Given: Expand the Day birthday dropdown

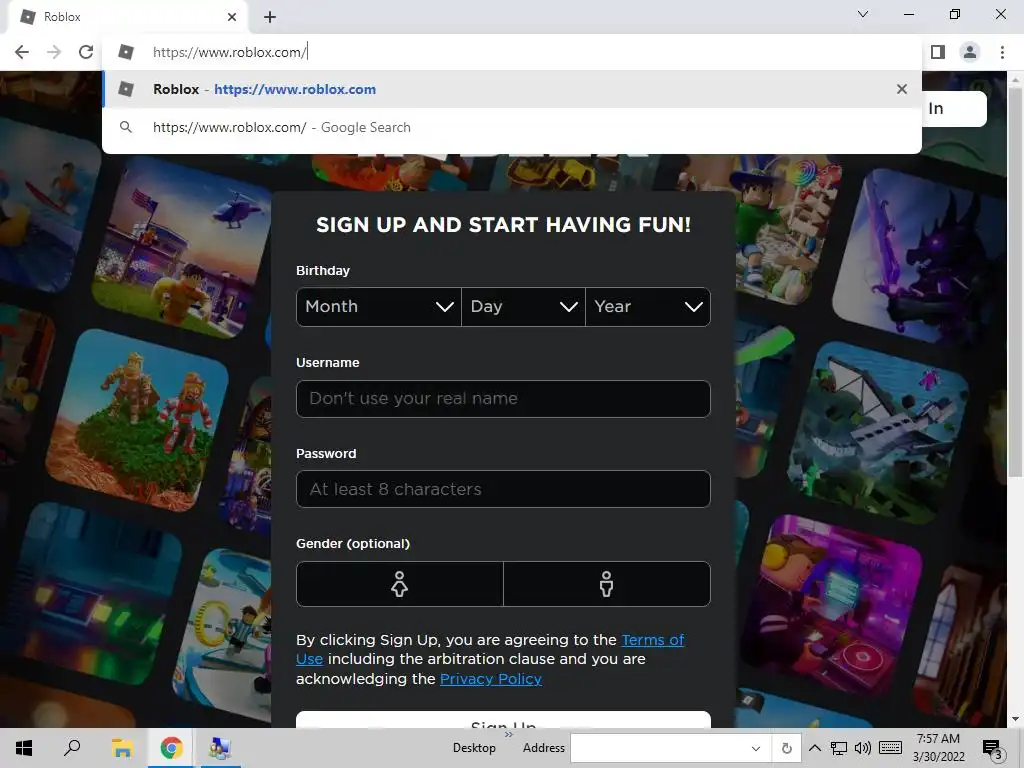Looking at the screenshot, I should (x=523, y=307).
